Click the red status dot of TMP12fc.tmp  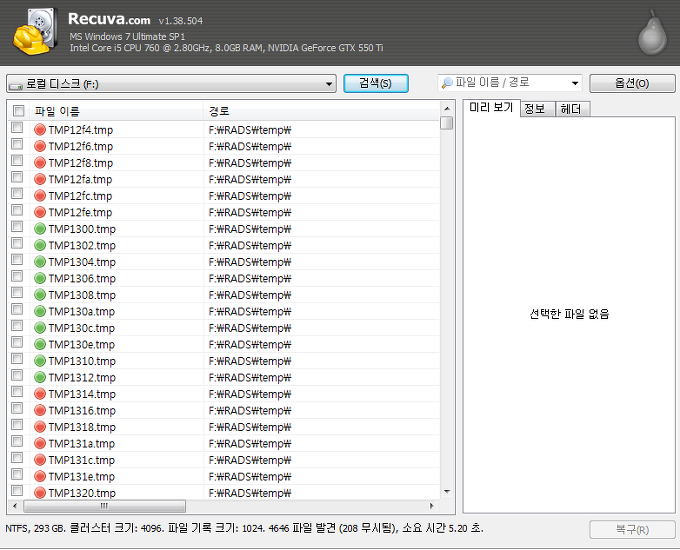pyautogui.click(x=40, y=196)
